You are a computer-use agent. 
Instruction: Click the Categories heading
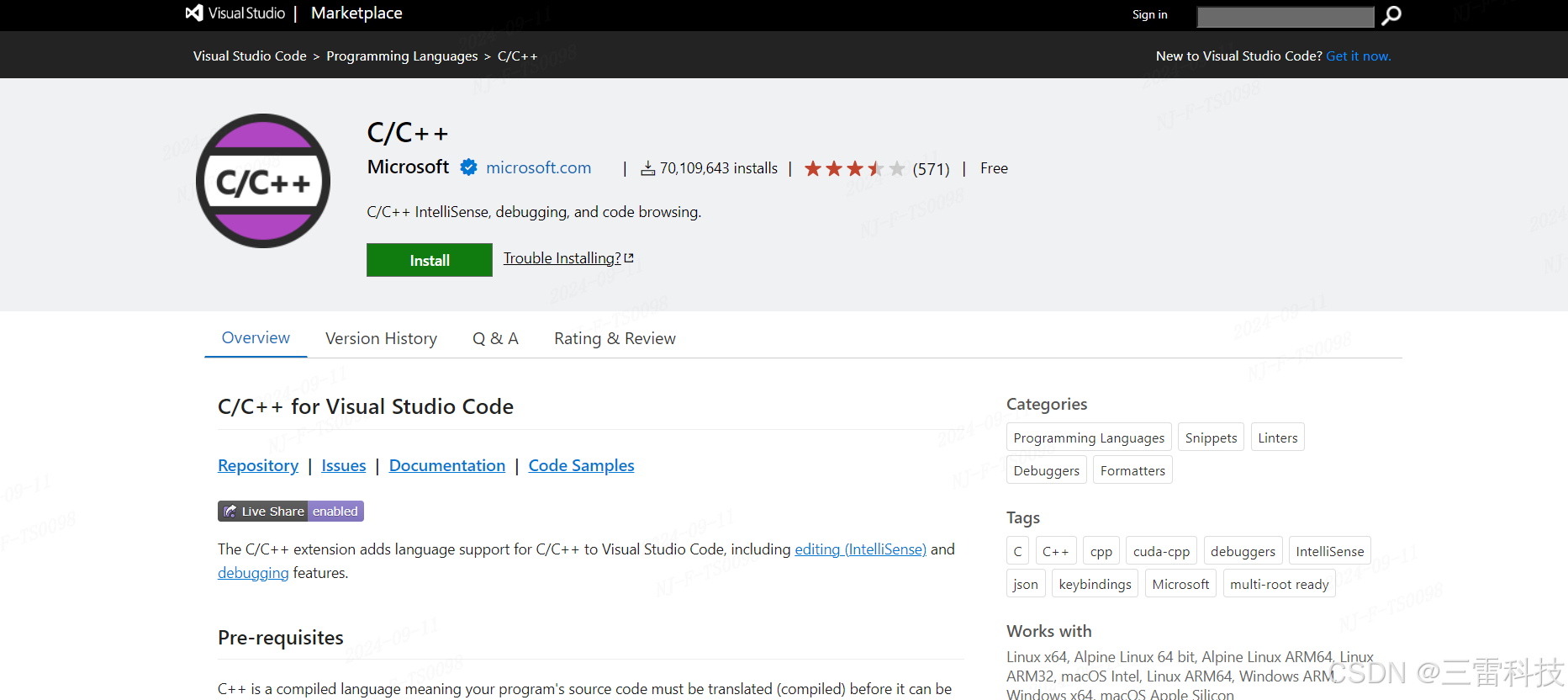[1047, 404]
